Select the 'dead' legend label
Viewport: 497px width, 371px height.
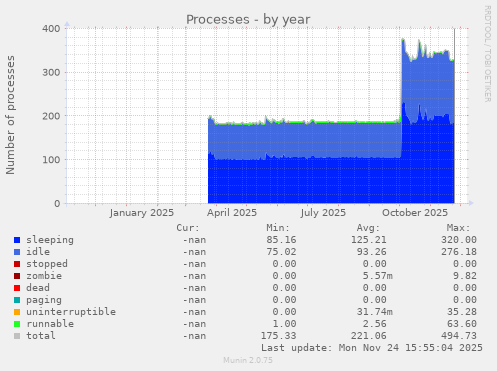pos(38,288)
